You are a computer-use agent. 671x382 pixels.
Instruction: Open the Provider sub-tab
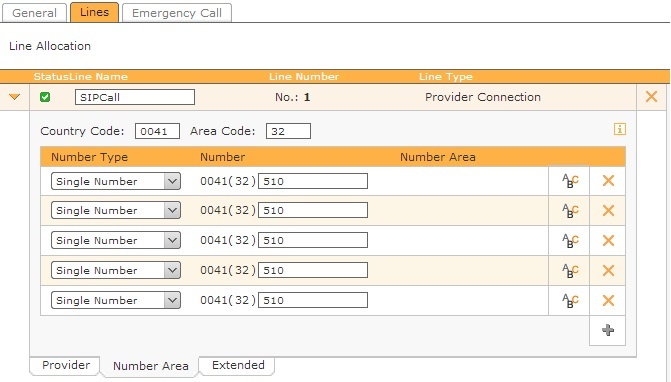[66, 365]
